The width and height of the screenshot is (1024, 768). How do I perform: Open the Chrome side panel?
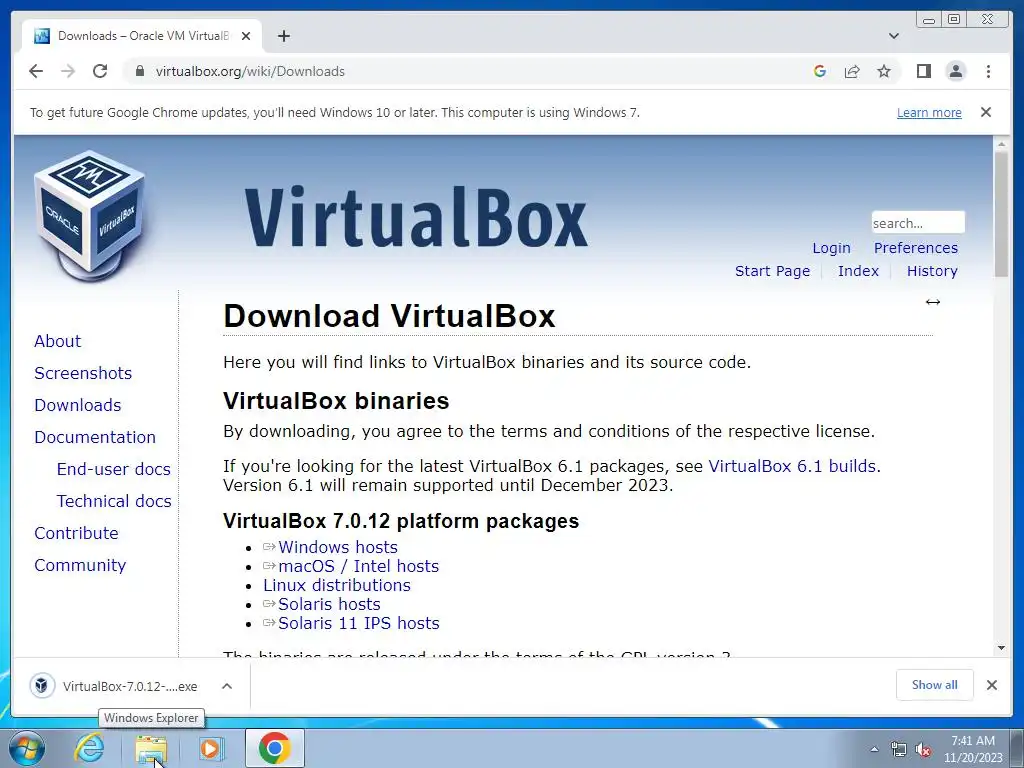[x=923, y=71]
